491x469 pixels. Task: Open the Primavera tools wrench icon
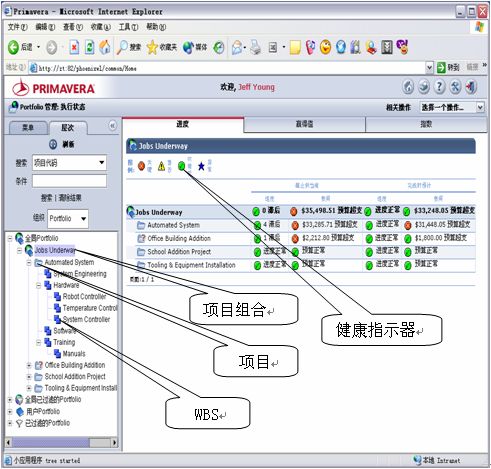coord(455,87)
